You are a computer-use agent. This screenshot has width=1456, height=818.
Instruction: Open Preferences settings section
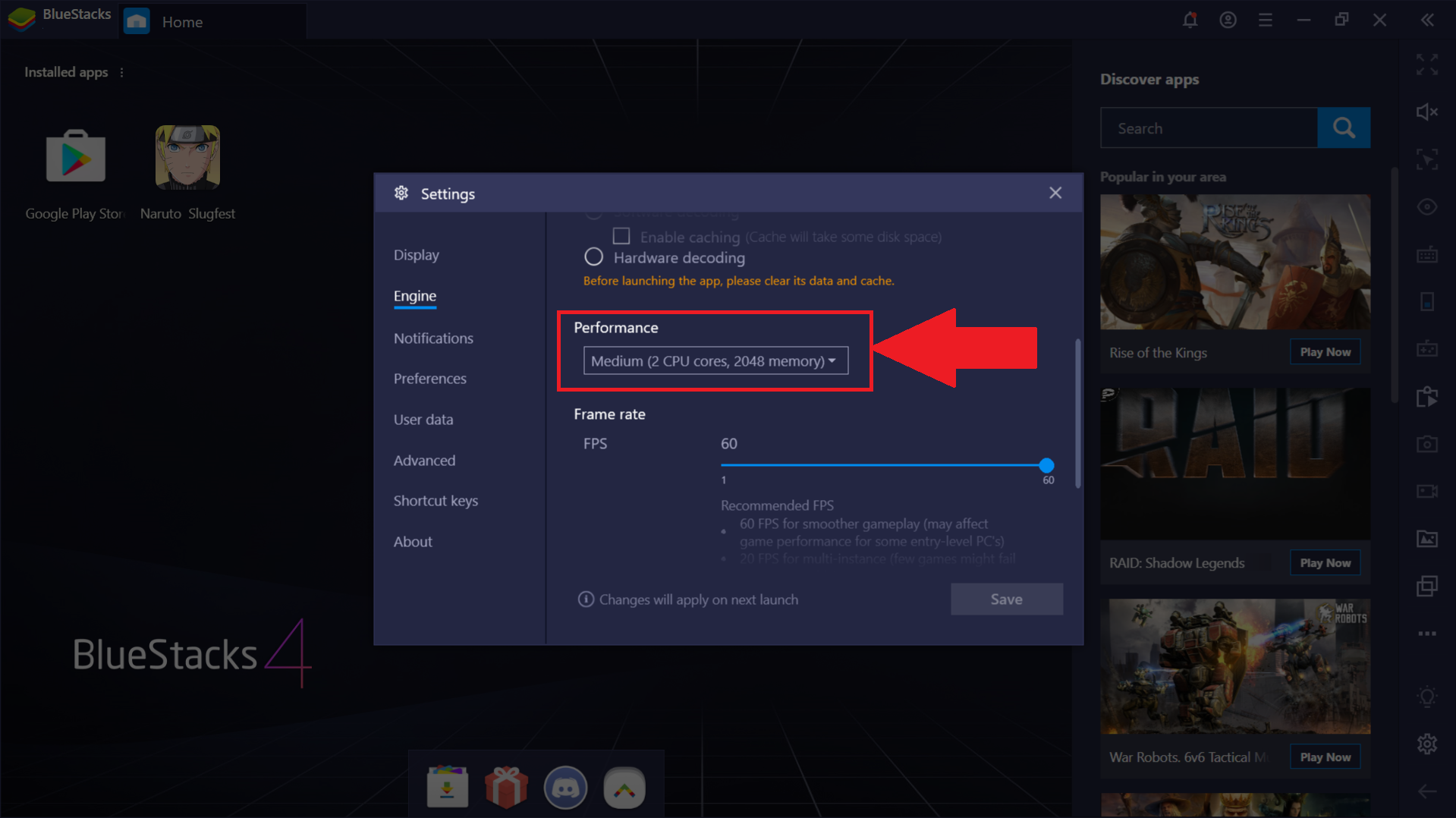pyautogui.click(x=429, y=379)
